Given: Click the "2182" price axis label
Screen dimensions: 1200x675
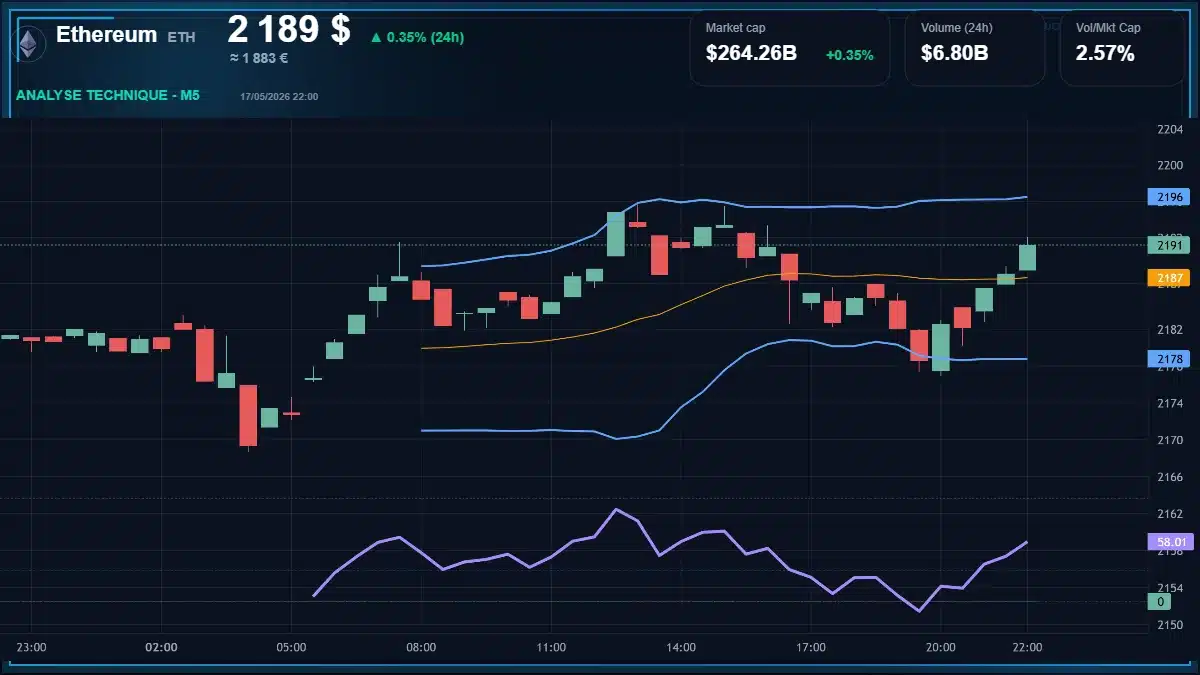Looking at the screenshot, I should click(x=1169, y=330).
